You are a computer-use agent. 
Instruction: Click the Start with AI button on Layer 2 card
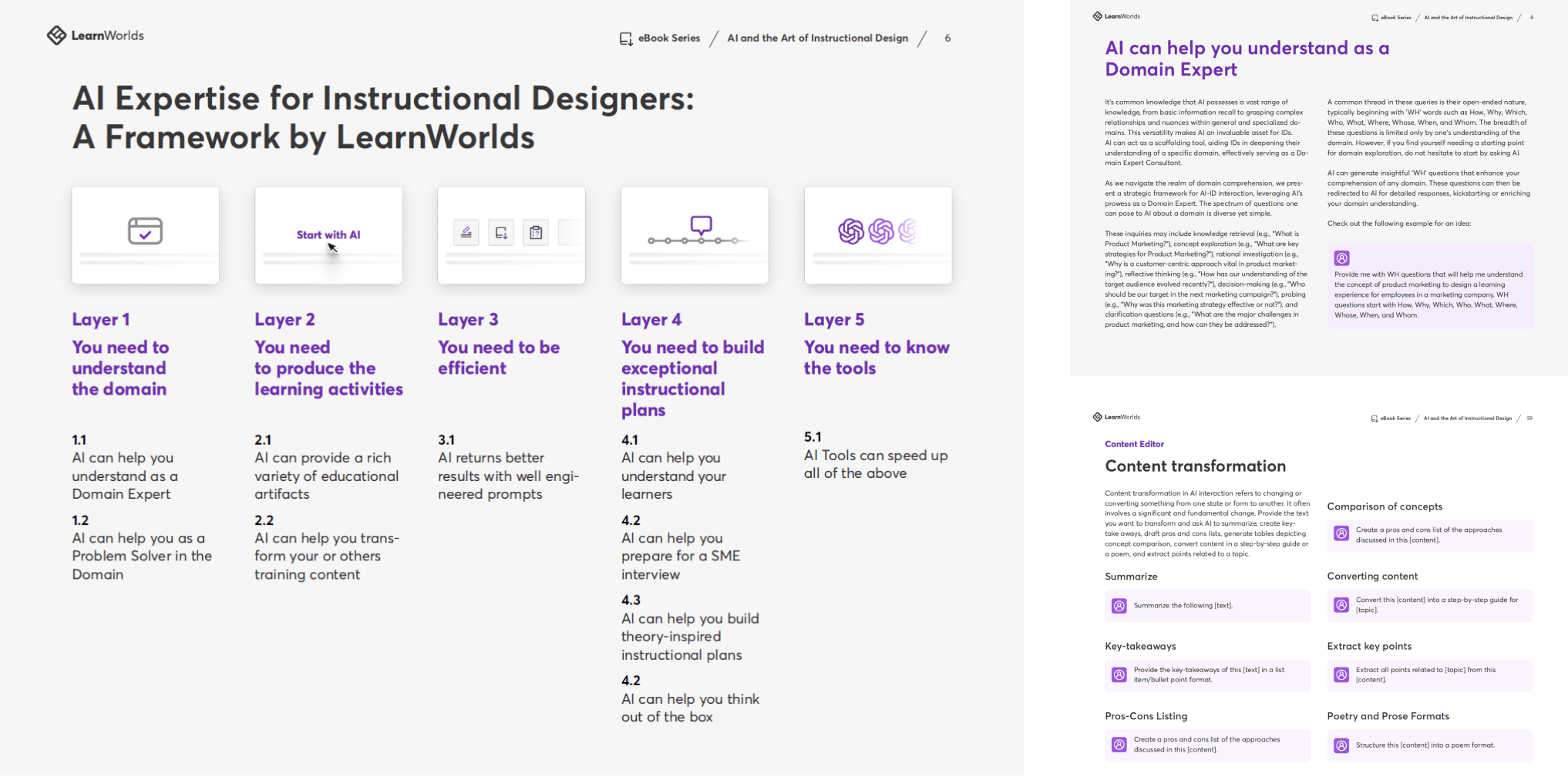coord(328,234)
